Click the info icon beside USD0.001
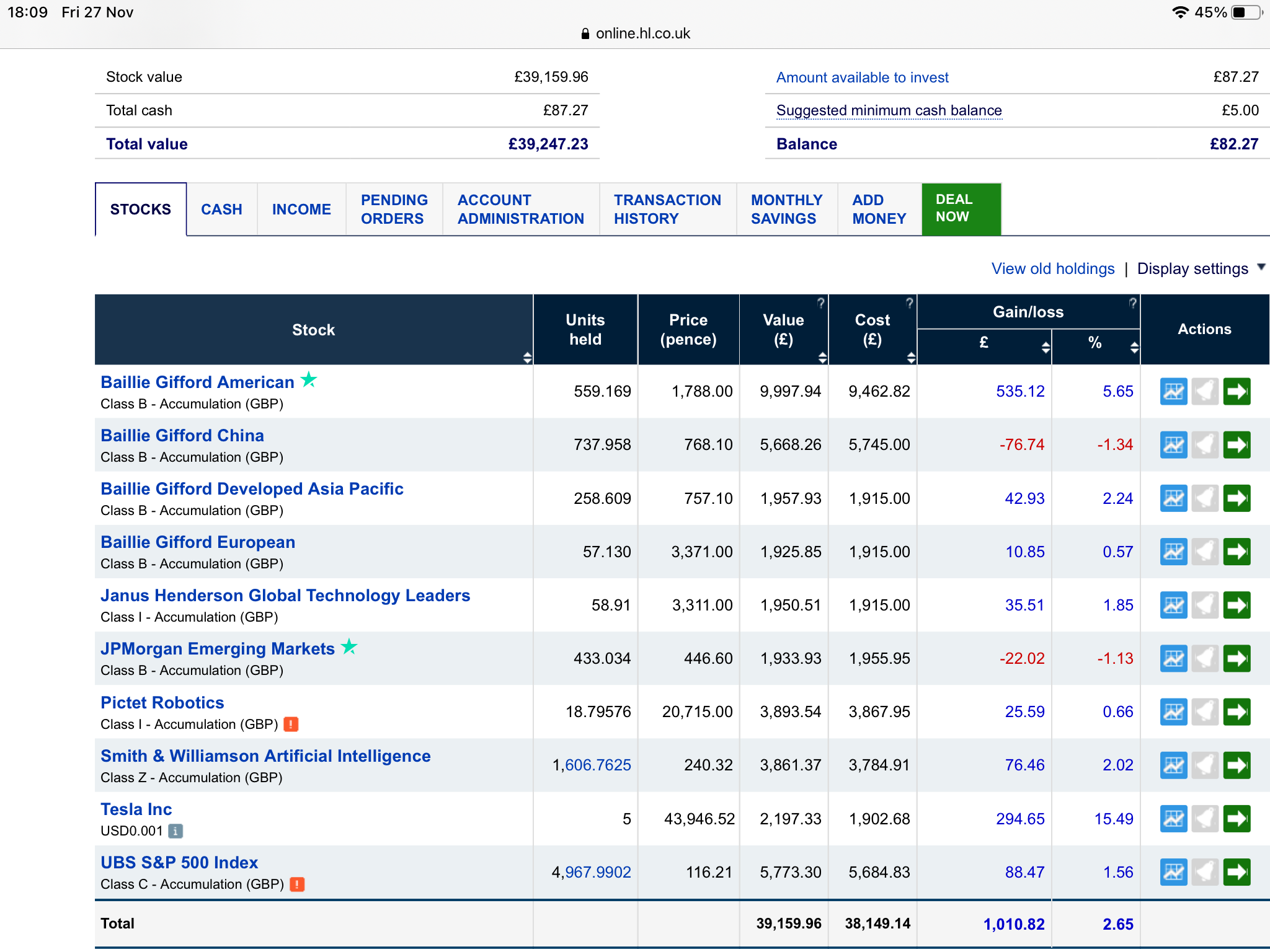The image size is (1270, 952). point(176,831)
